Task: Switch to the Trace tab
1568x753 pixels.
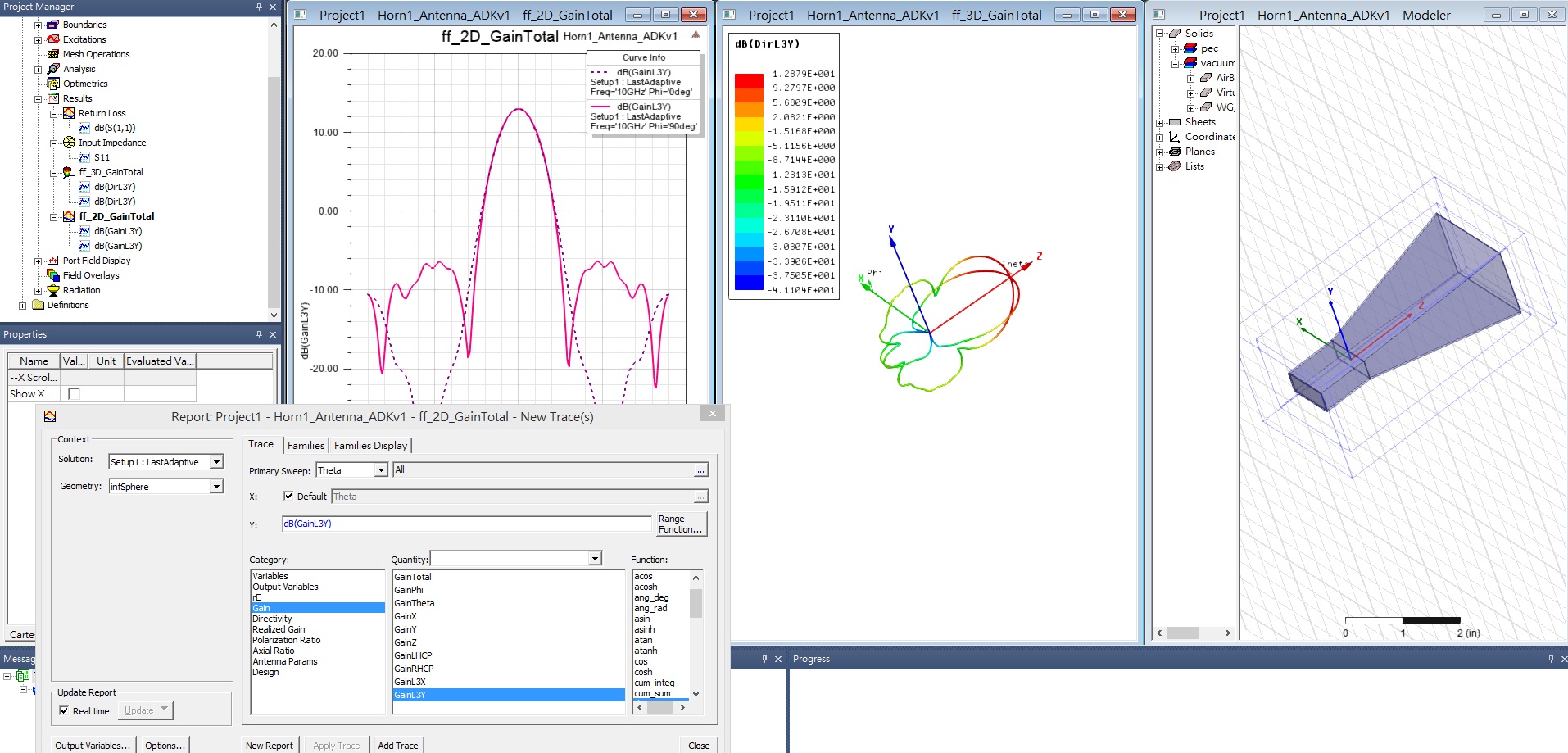Action: [x=261, y=444]
